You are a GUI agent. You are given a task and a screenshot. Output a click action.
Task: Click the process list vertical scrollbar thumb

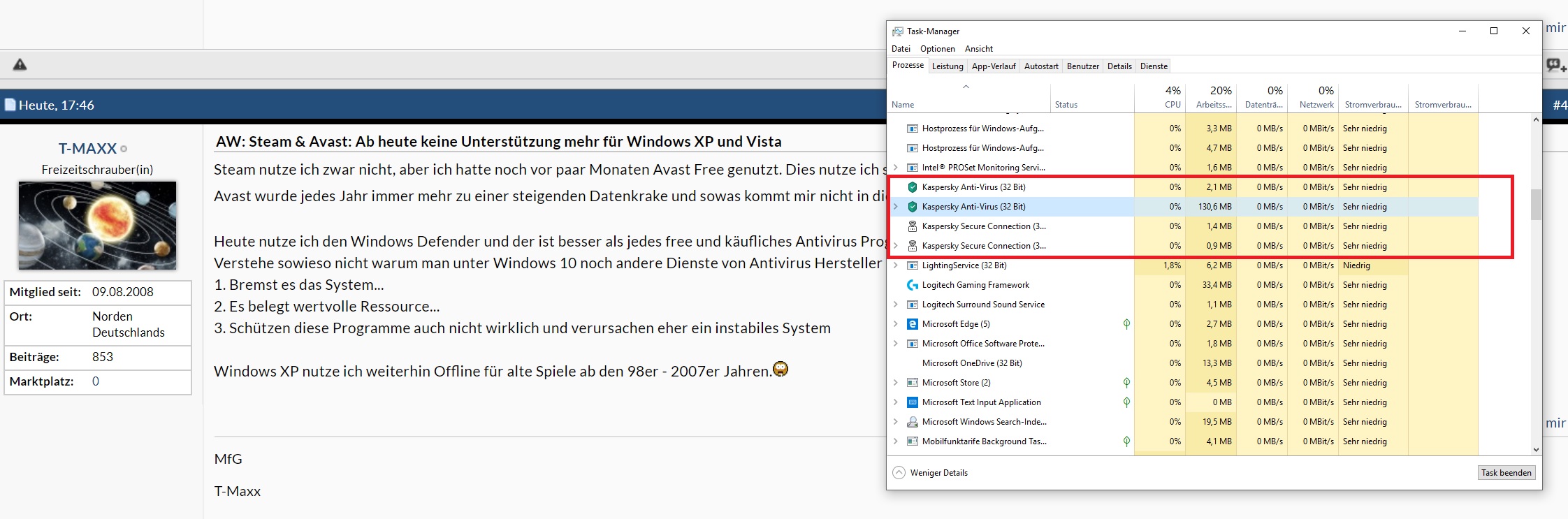pos(1536,205)
